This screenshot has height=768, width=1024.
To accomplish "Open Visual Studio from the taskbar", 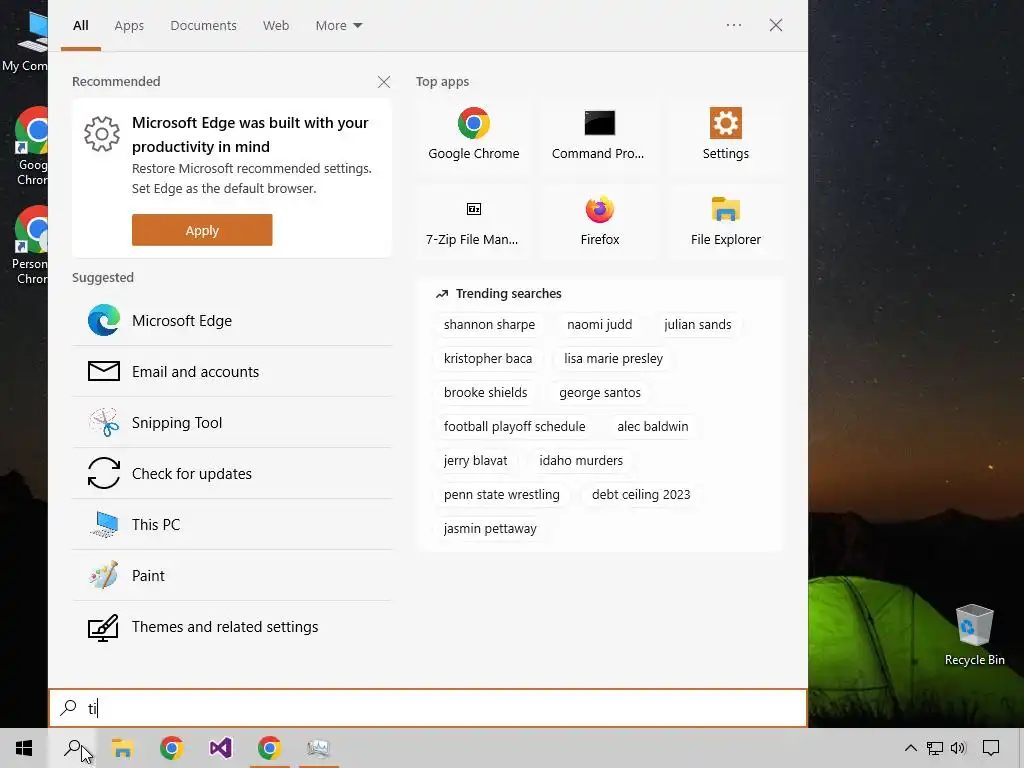I will coord(221,748).
